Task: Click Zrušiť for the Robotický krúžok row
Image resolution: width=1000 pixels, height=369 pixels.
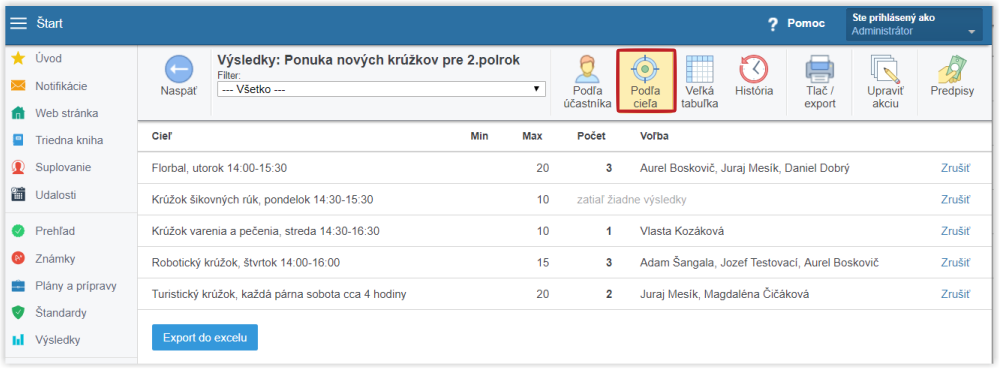Action: [x=955, y=263]
